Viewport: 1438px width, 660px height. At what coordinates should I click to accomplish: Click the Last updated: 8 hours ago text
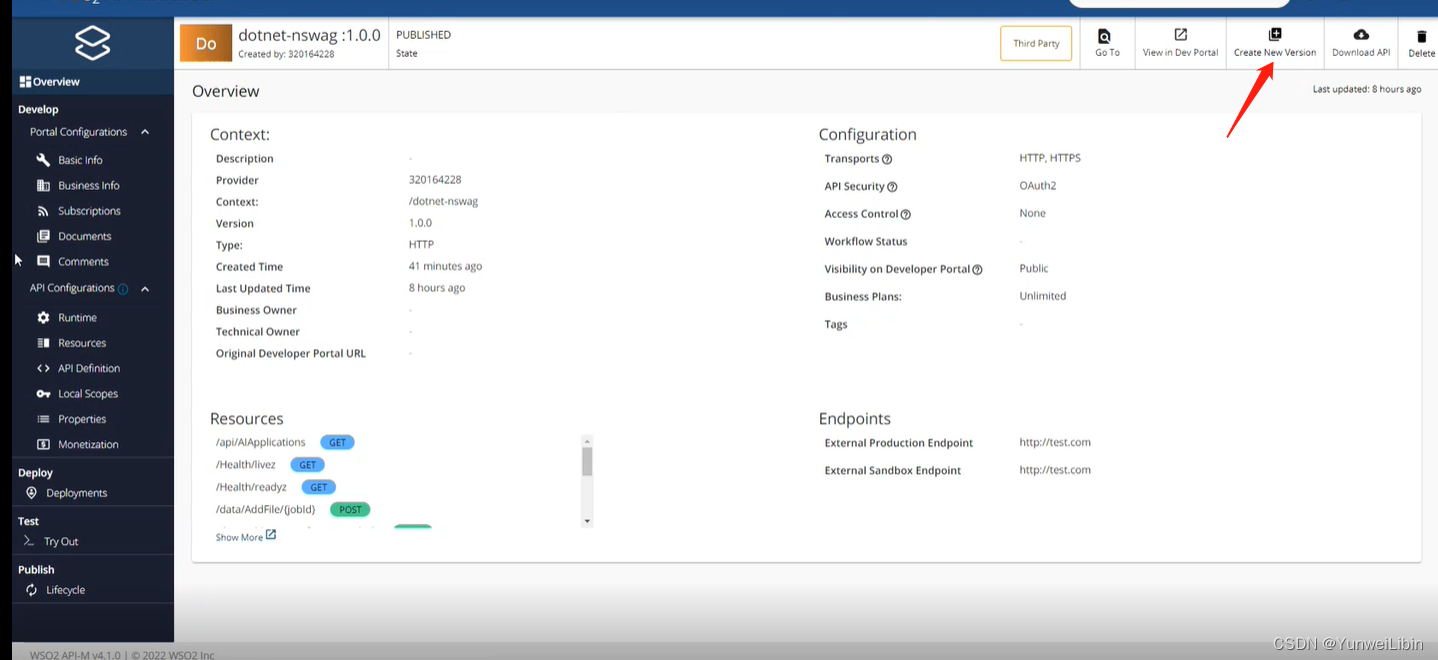[x=1366, y=89]
